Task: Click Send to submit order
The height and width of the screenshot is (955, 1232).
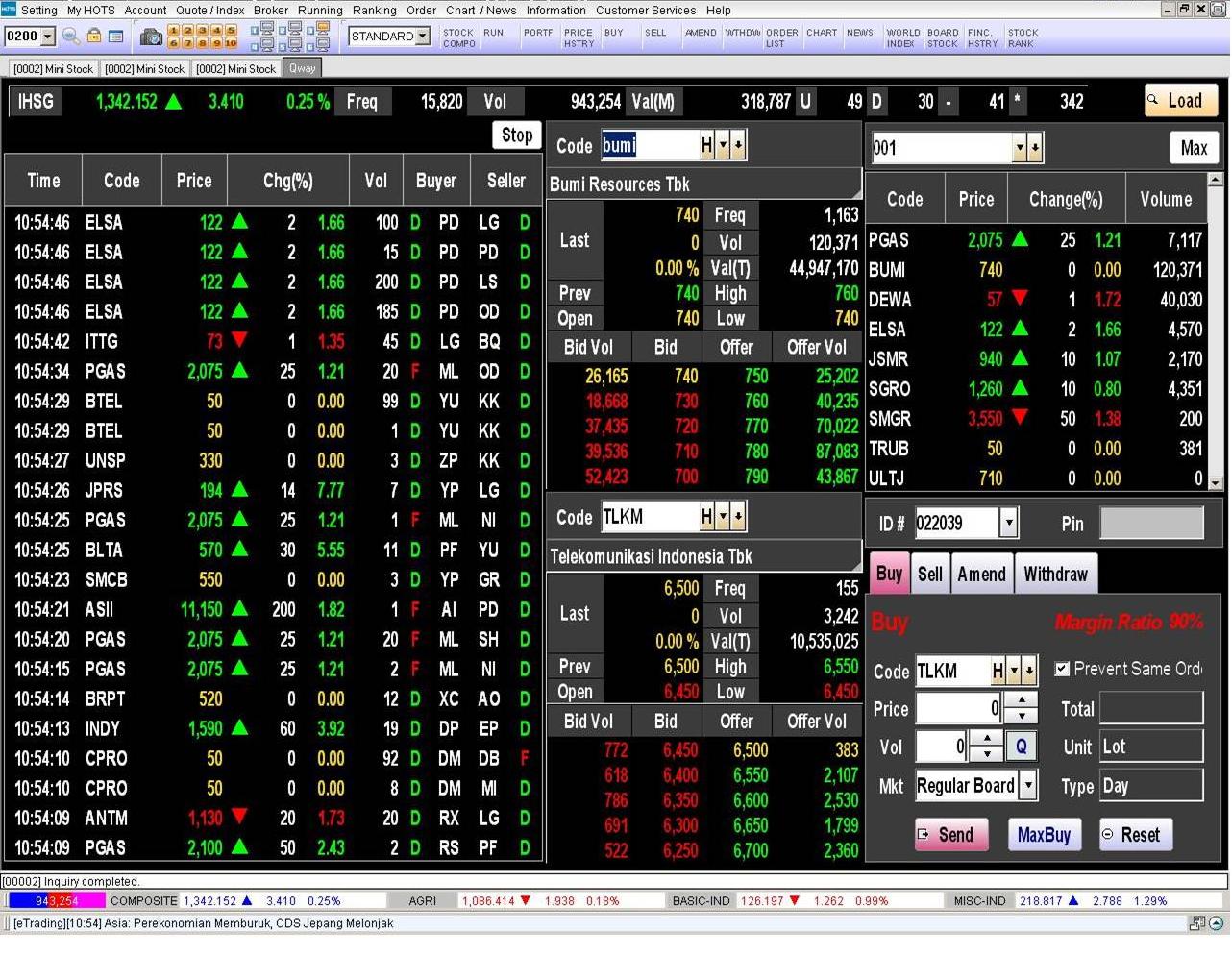Action: click(x=950, y=834)
